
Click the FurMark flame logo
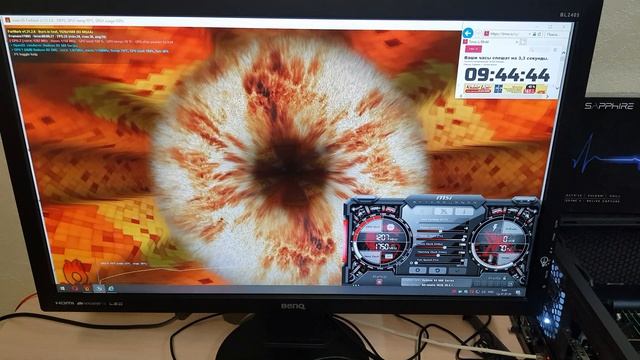click(x=76, y=271)
